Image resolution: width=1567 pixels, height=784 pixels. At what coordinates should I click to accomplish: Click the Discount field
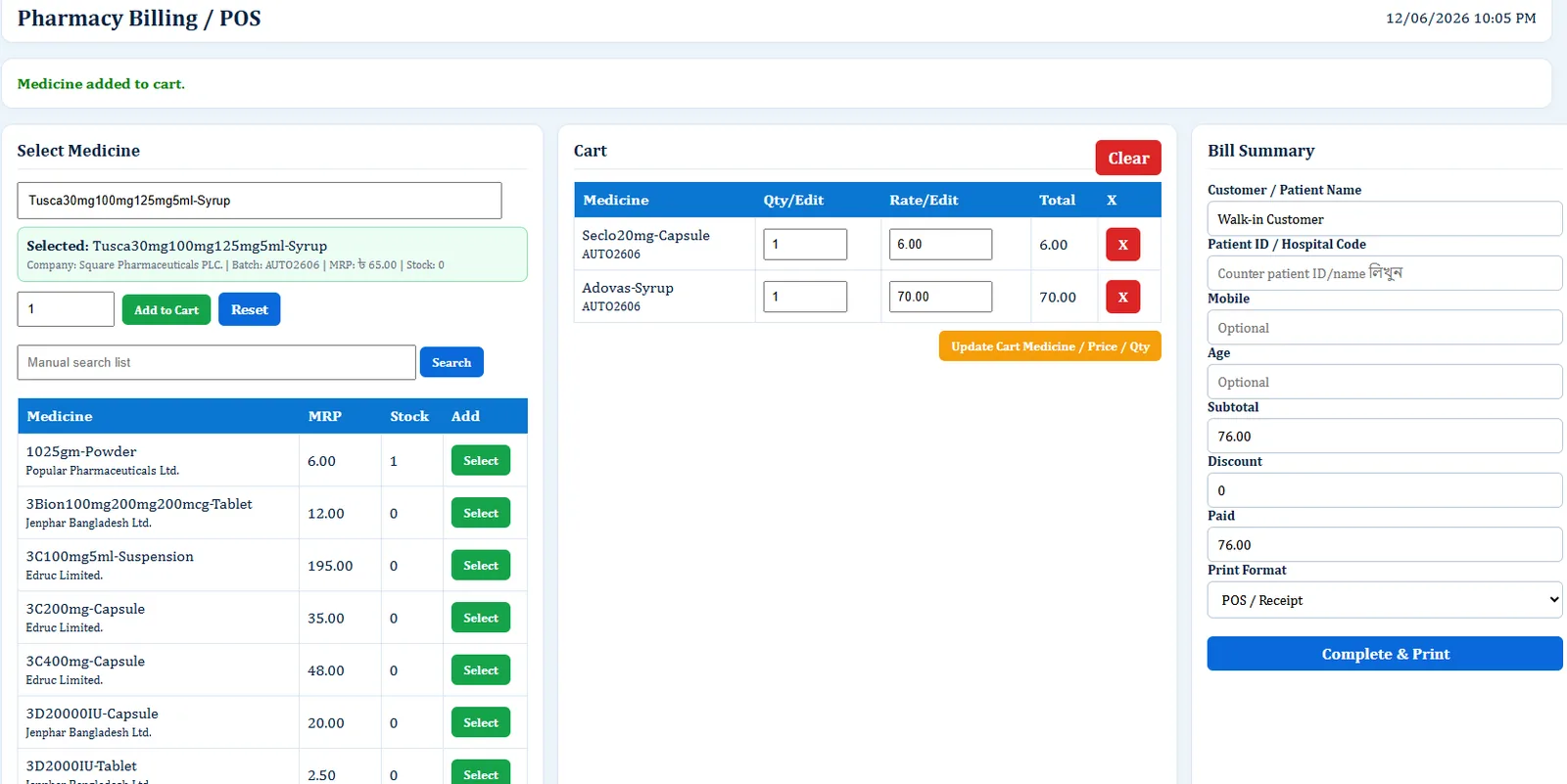tap(1385, 490)
